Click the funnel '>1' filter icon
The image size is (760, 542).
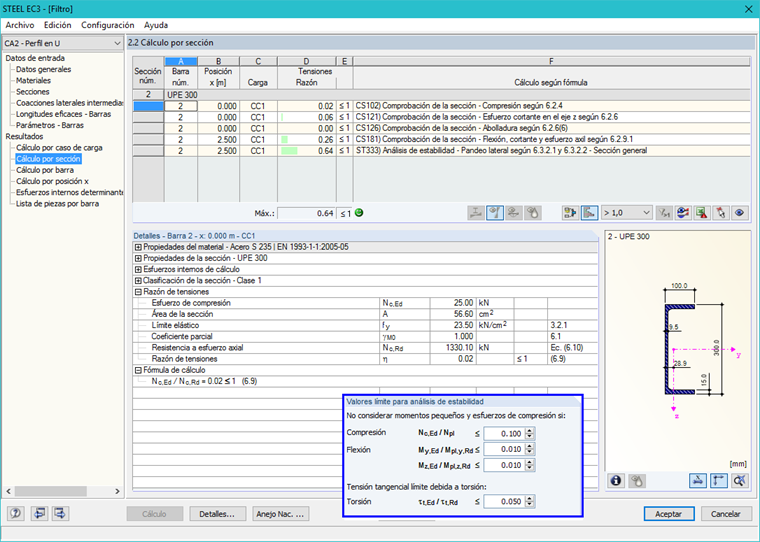point(664,213)
